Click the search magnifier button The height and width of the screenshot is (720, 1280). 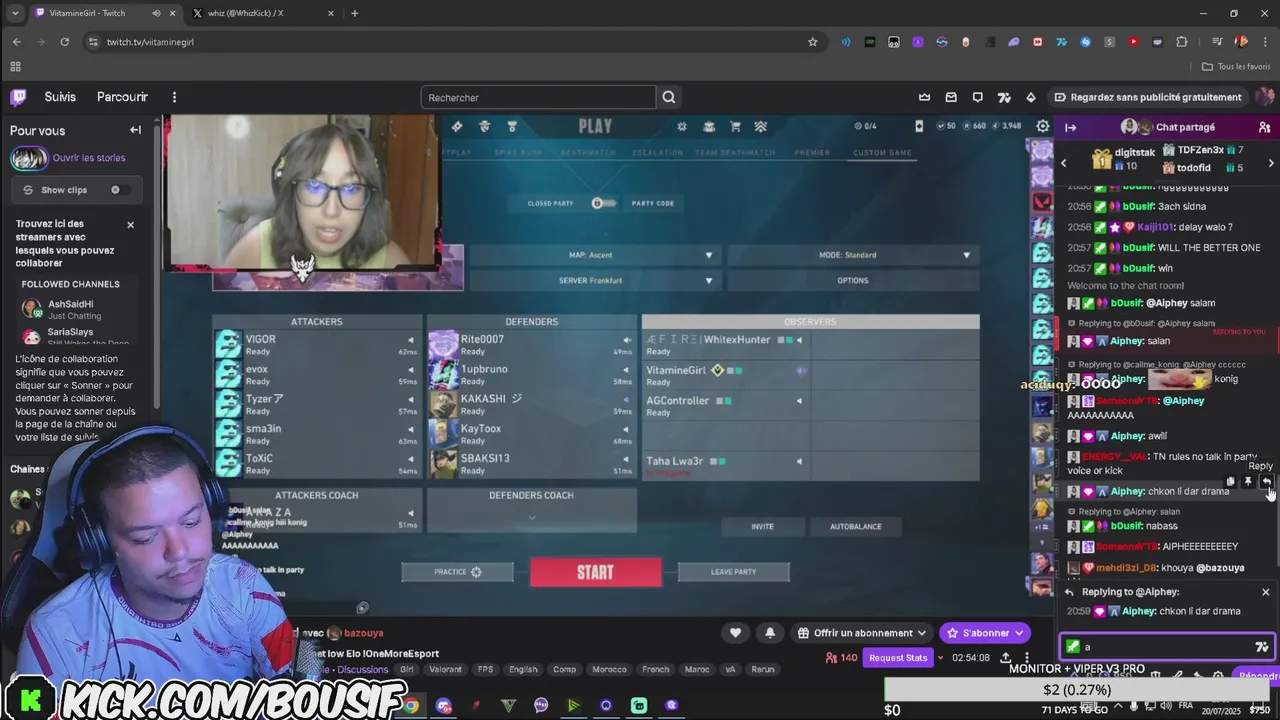669,97
